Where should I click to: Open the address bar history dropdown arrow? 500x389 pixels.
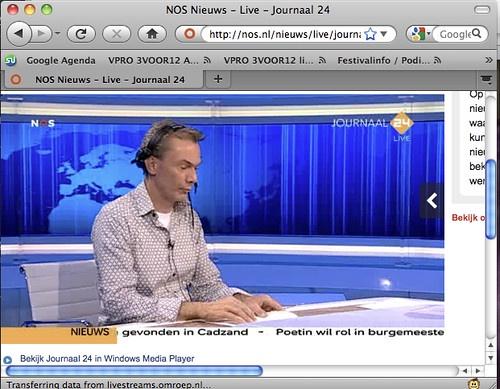[x=384, y=34]
